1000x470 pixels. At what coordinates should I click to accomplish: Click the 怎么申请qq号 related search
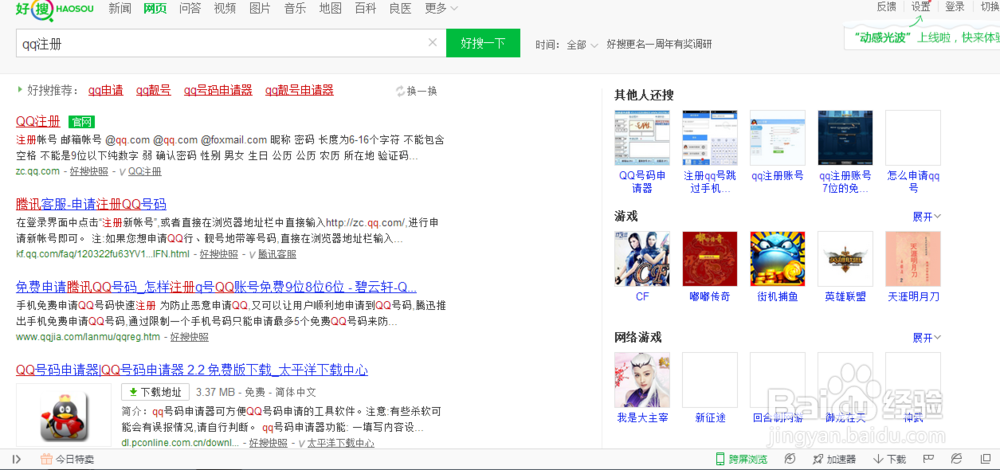pos(913,182)
